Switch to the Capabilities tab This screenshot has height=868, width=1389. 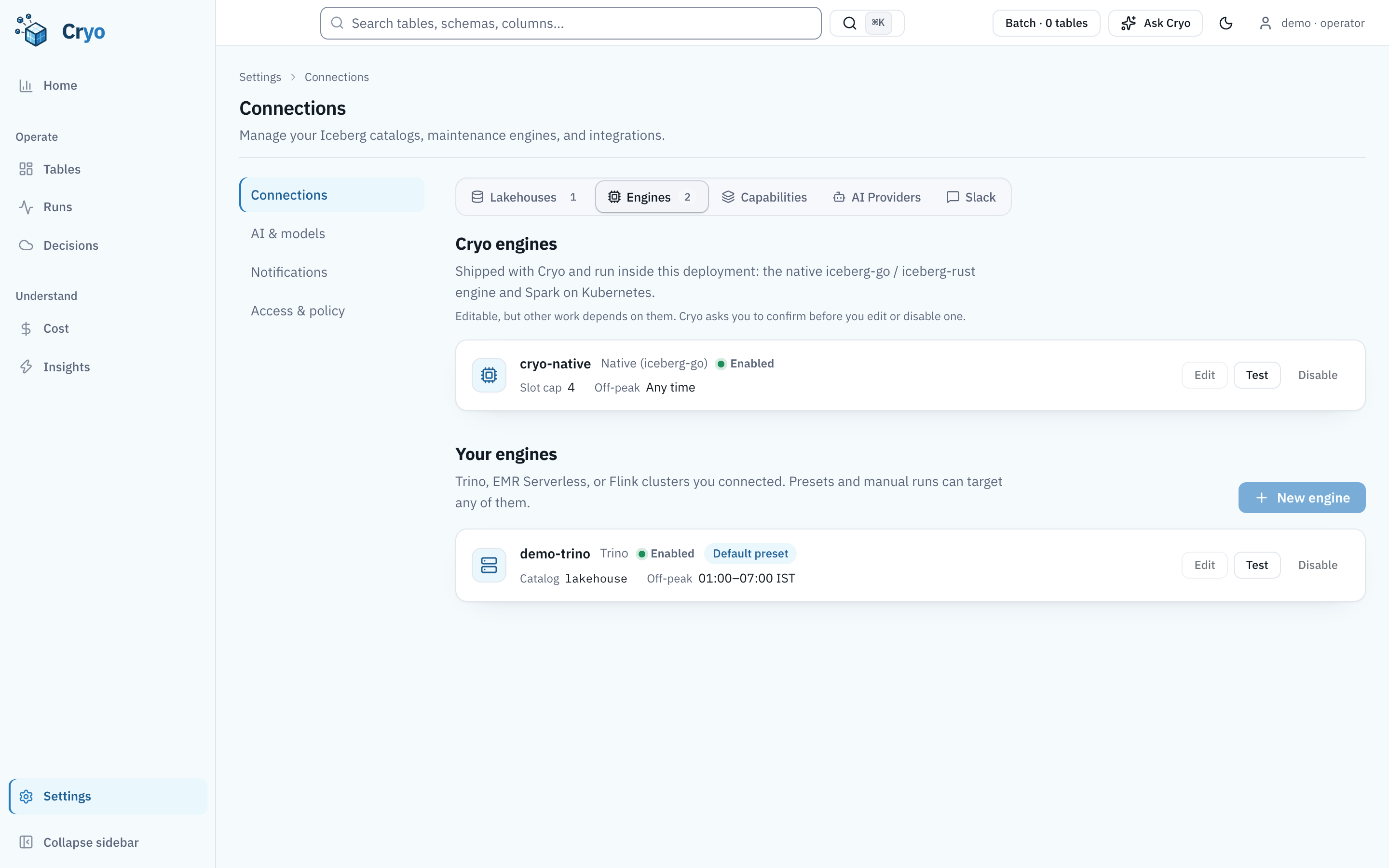764,197
